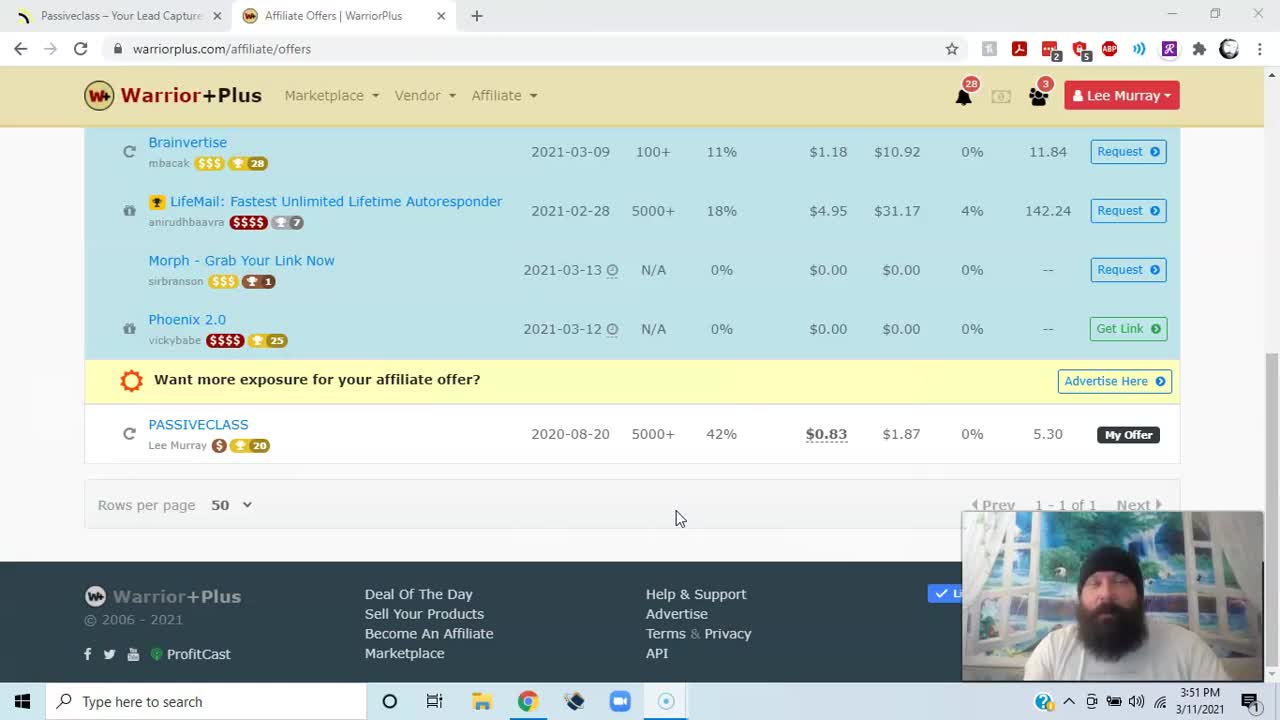Open the ProfitCast footer link
Screen dimensions: 1280x720
[x=190, y=654]
